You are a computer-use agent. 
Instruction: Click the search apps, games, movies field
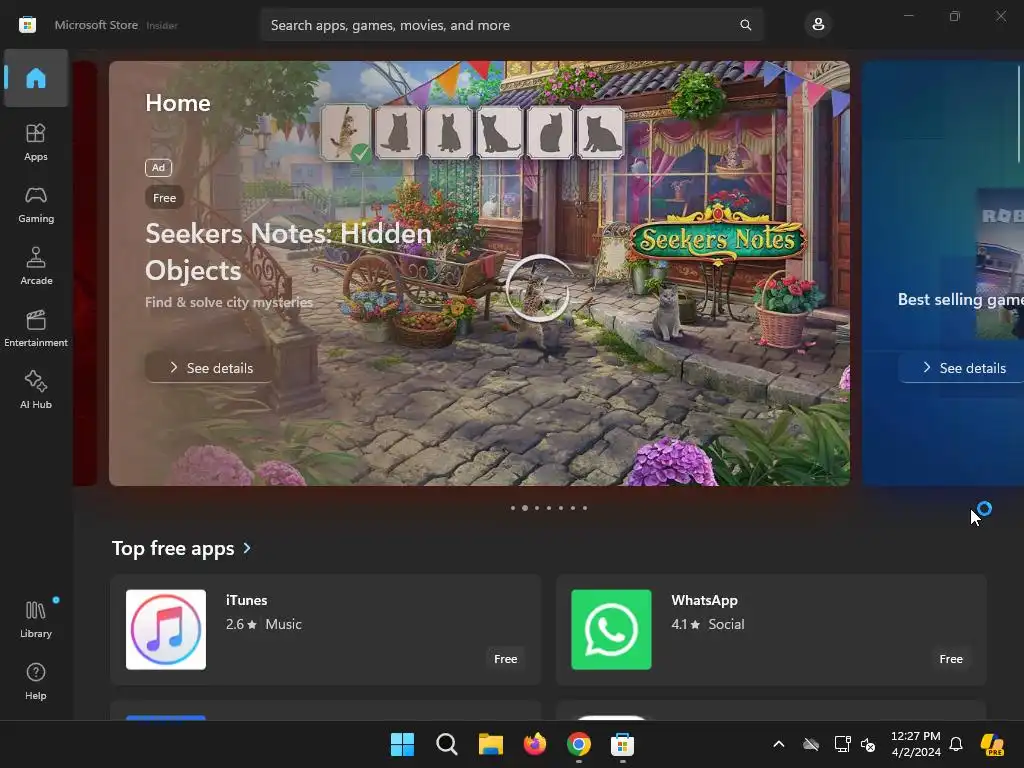[x=512, y=25]
